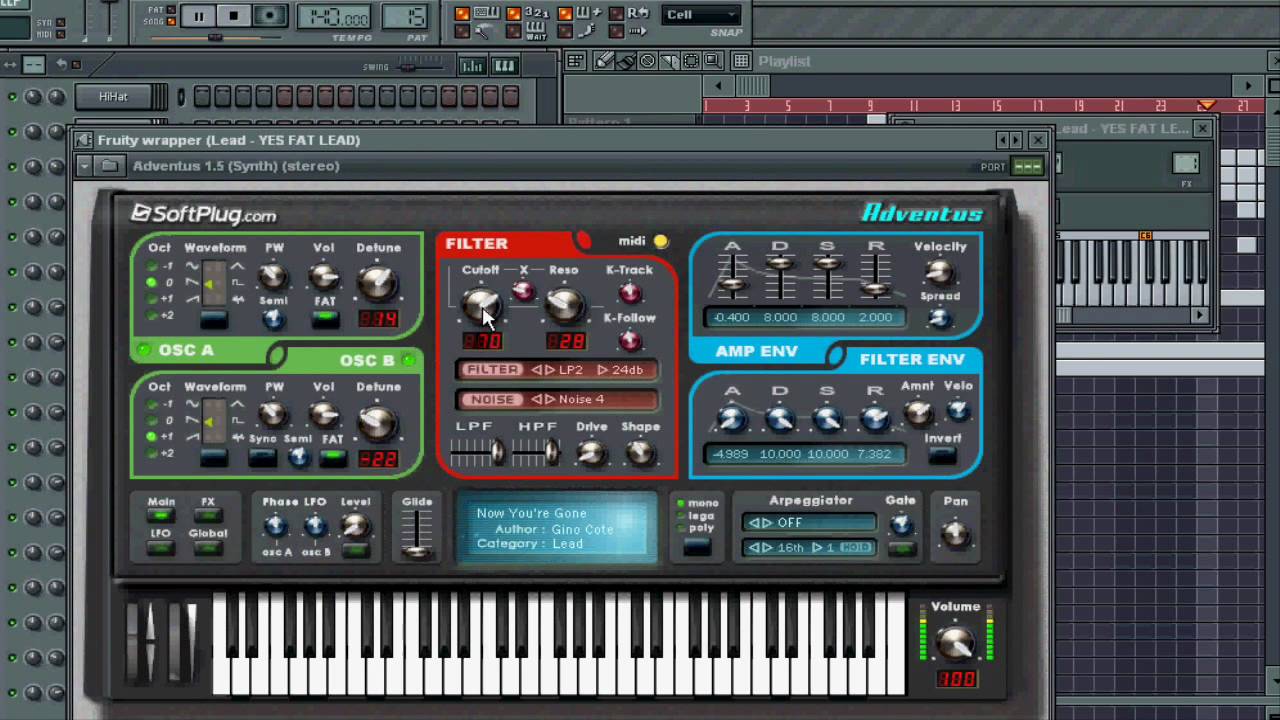1280x720 pixels.
Task: Select OSC B octave 0 LED
Action: [x=152, y=421]
